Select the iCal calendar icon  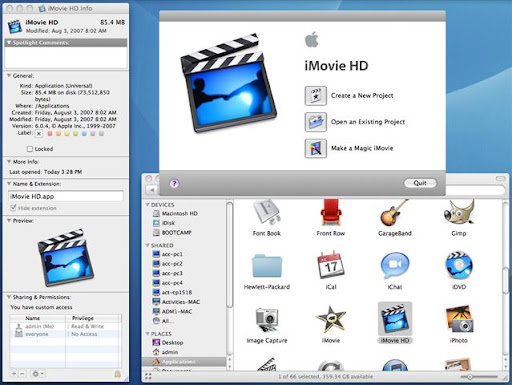[331, 266]
